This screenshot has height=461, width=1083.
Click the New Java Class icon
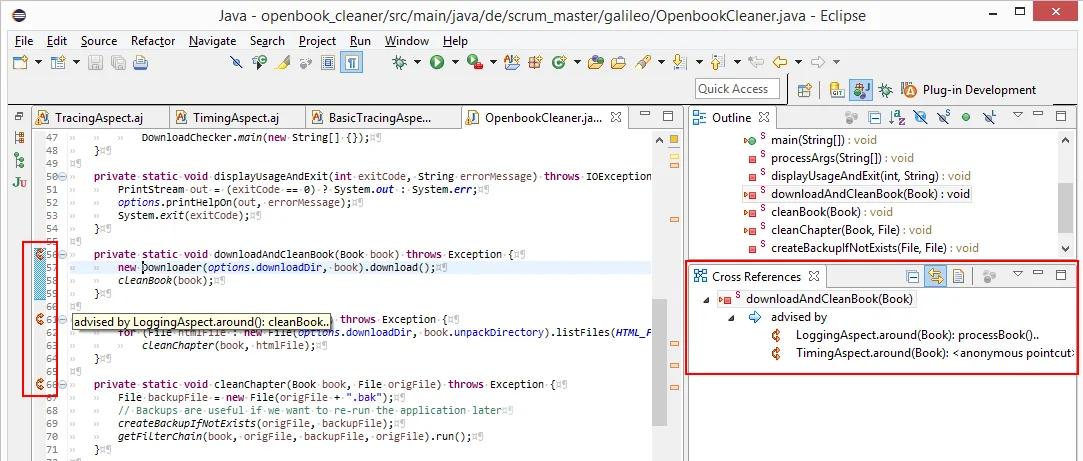(558, 63)
